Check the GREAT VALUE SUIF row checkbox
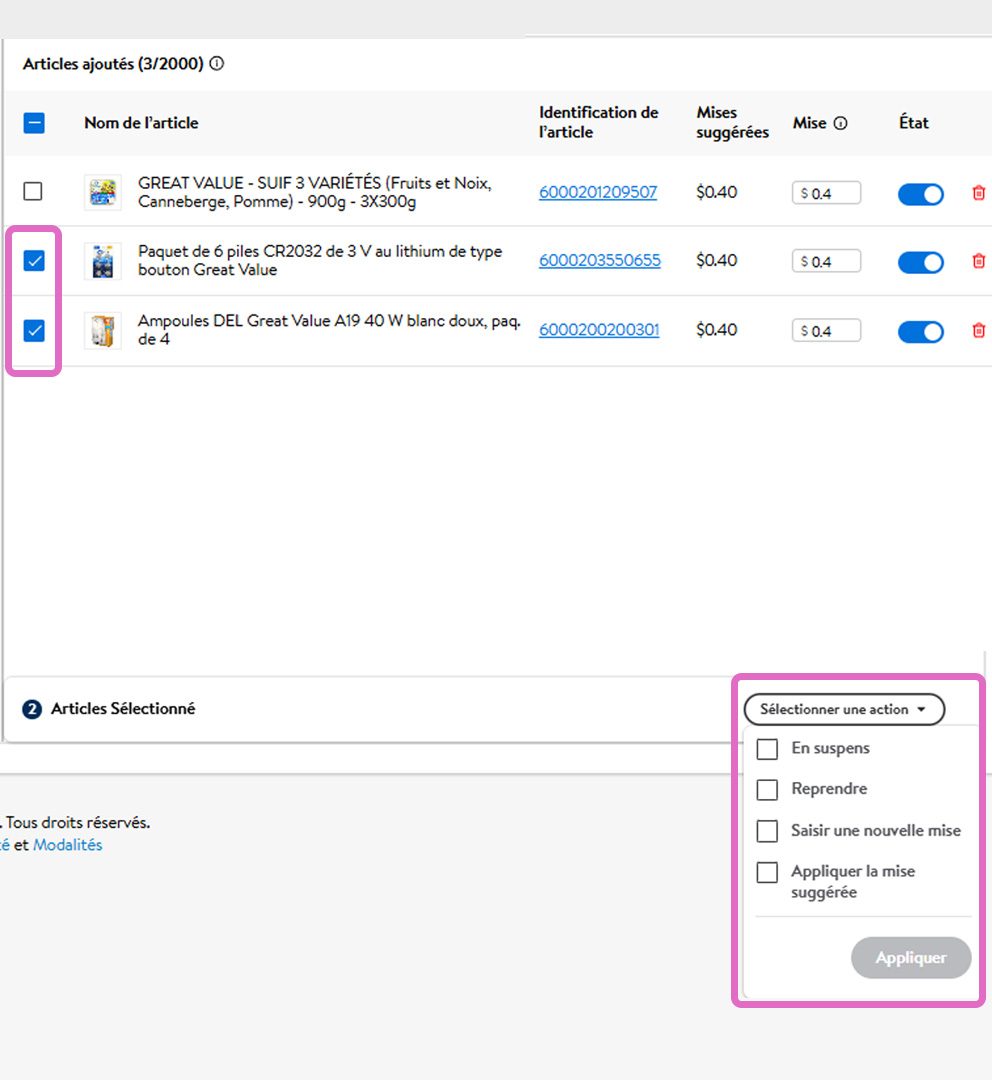 point(33,191)
